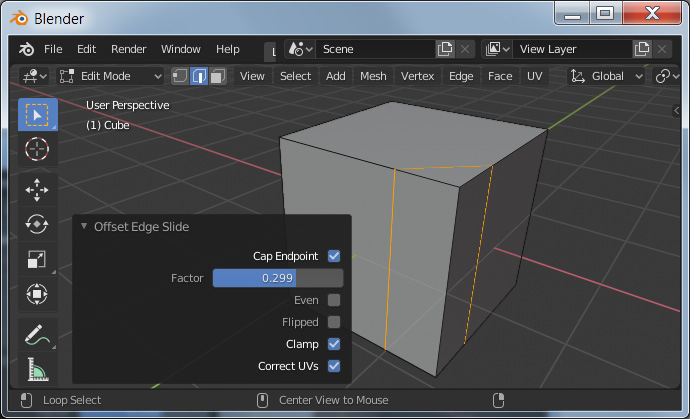Open the Edit Mode dropdown

[110, 76]
